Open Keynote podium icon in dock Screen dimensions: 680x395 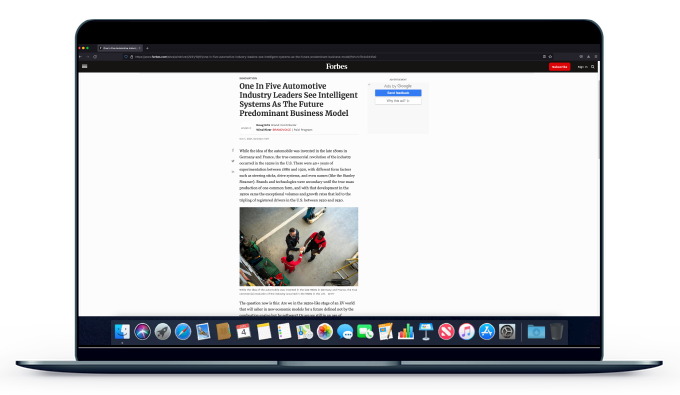point(426,332)
